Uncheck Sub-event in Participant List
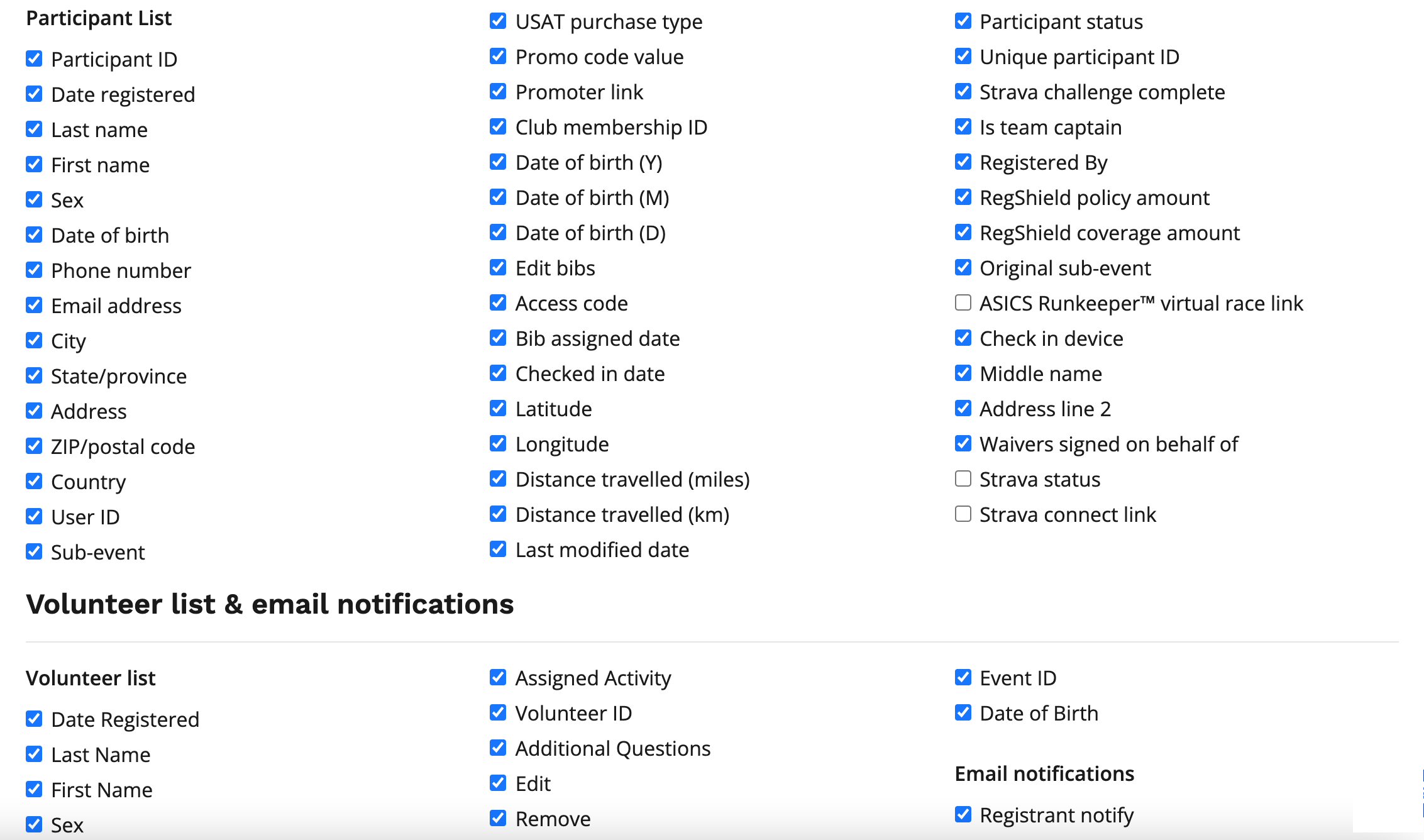Viewport: 1424px width, 840px height. click(x=34, y=552)
